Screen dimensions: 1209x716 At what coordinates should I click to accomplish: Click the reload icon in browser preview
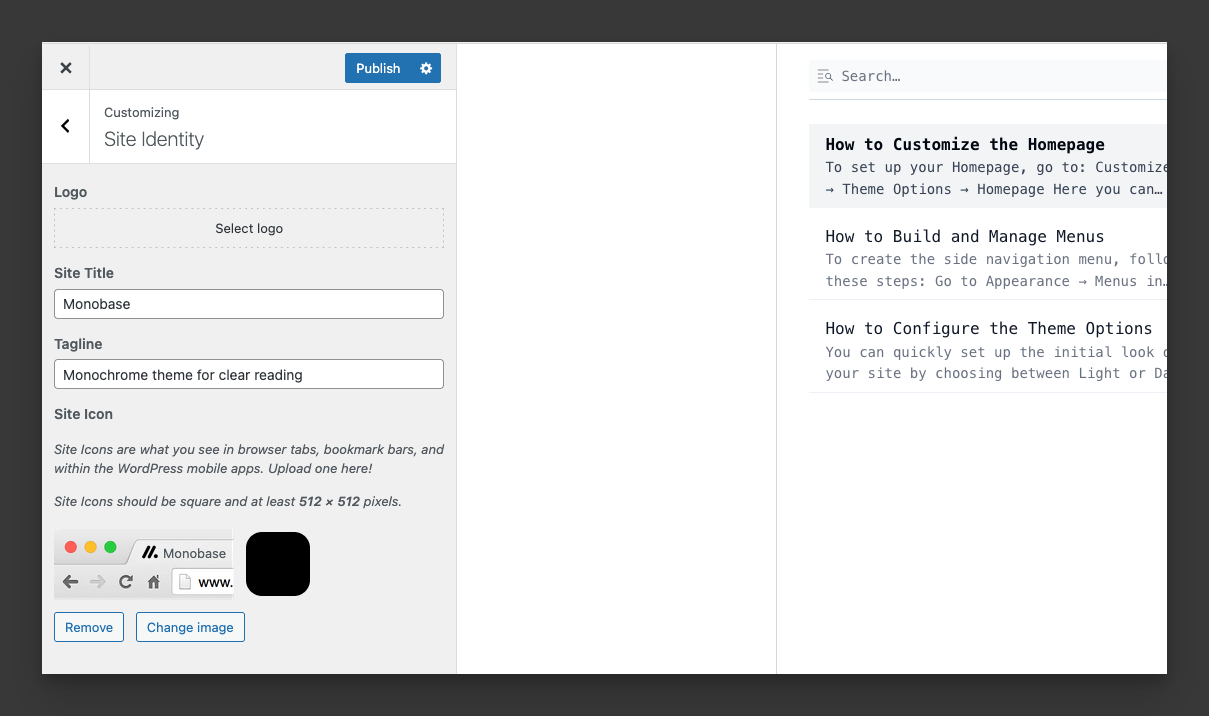[126, 582]
